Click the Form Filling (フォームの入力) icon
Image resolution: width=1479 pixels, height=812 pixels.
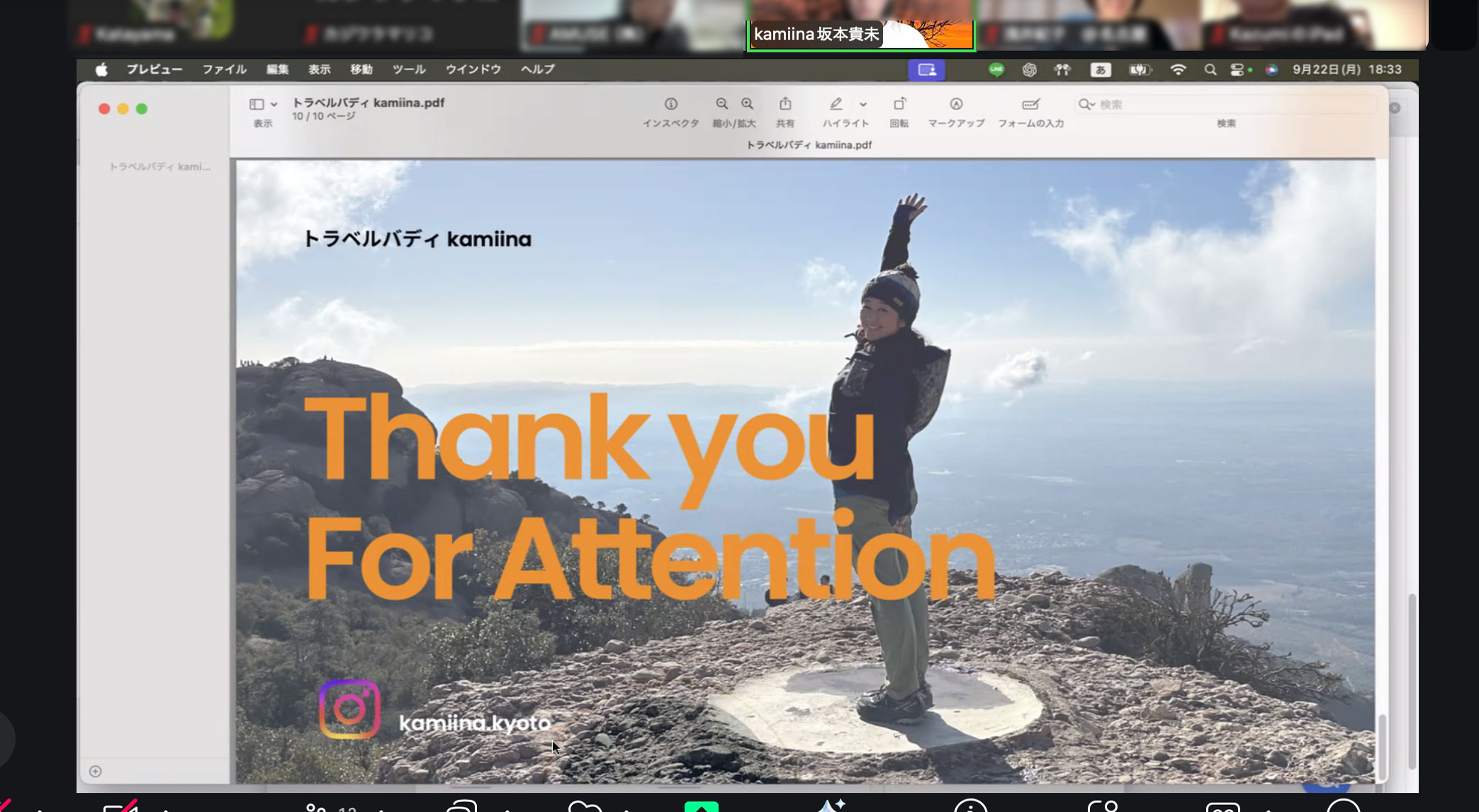[x=1030, y=104]
